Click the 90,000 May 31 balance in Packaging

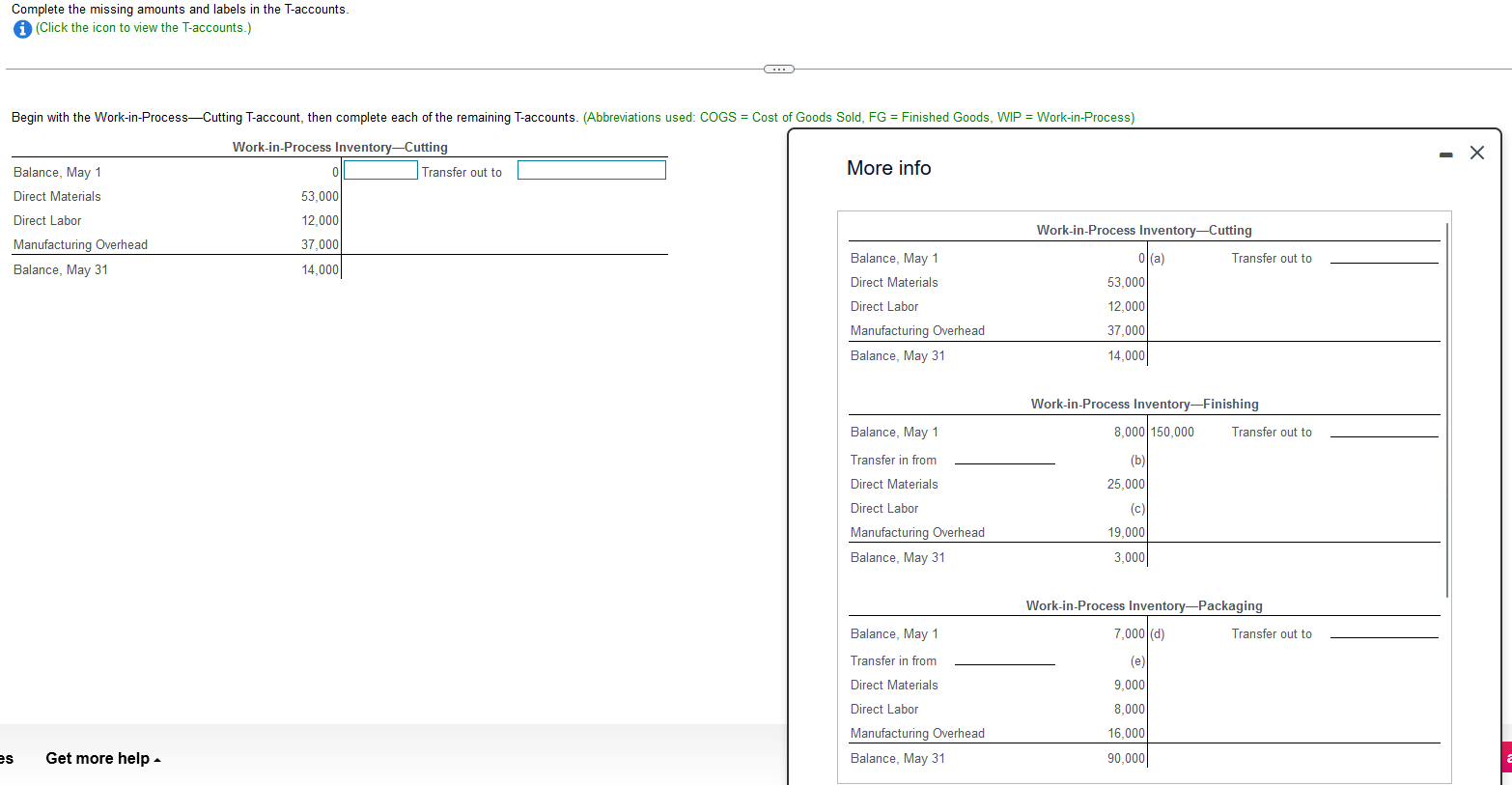point(1126,759)
